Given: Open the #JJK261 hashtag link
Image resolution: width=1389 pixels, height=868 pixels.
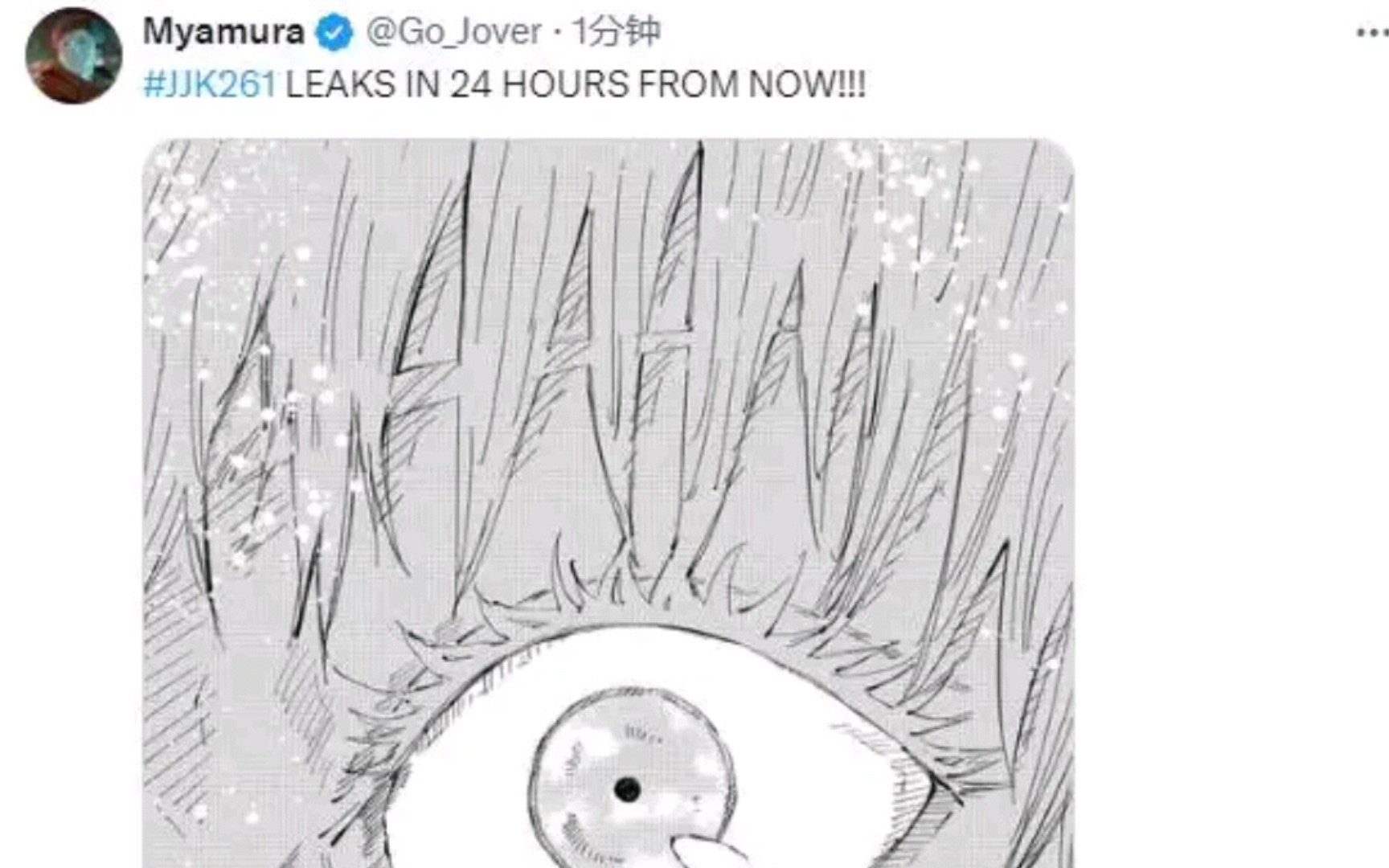Looking at the screenshot, I should 210,84.
